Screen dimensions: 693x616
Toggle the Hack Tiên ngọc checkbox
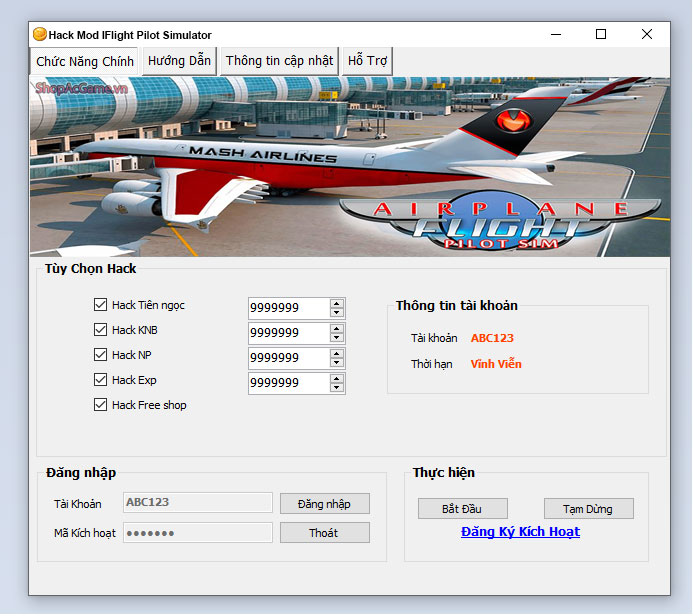(x=100, y=304)
